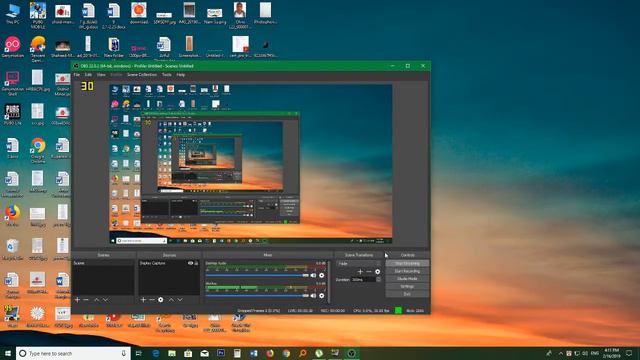640x360 pixels.
Task: Select Scene entry in Scenes list
Action: point(103,263)
